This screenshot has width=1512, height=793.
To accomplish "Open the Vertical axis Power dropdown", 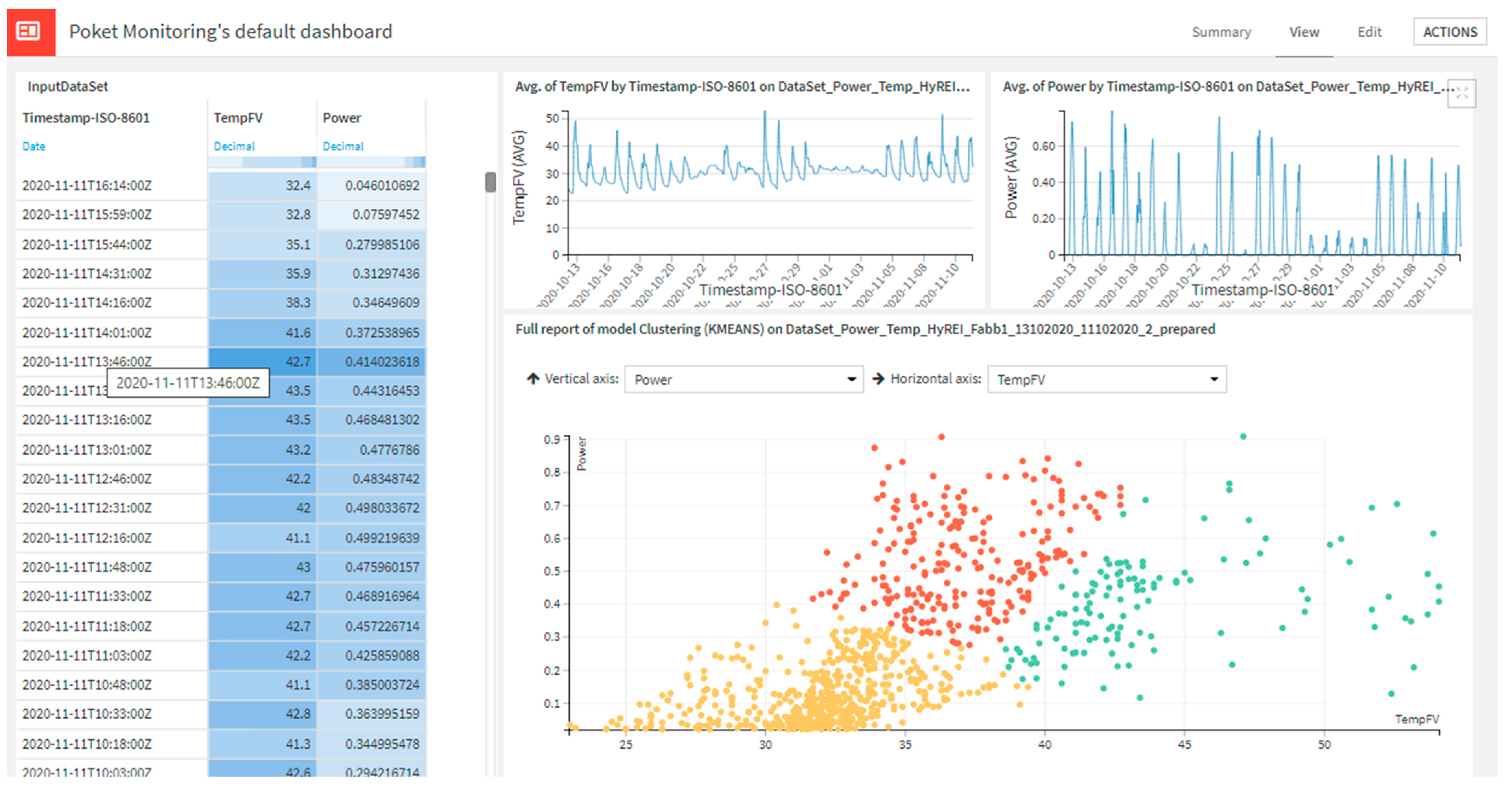I will pyautogui.click(x=743, y=380).
